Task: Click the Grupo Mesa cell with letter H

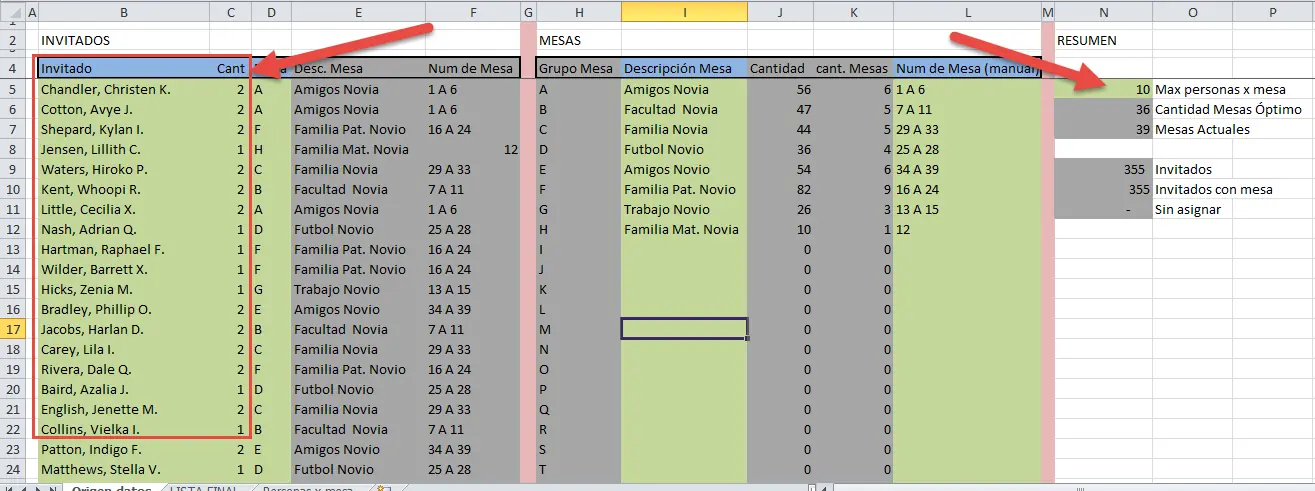Action: (x=578, y=229)
